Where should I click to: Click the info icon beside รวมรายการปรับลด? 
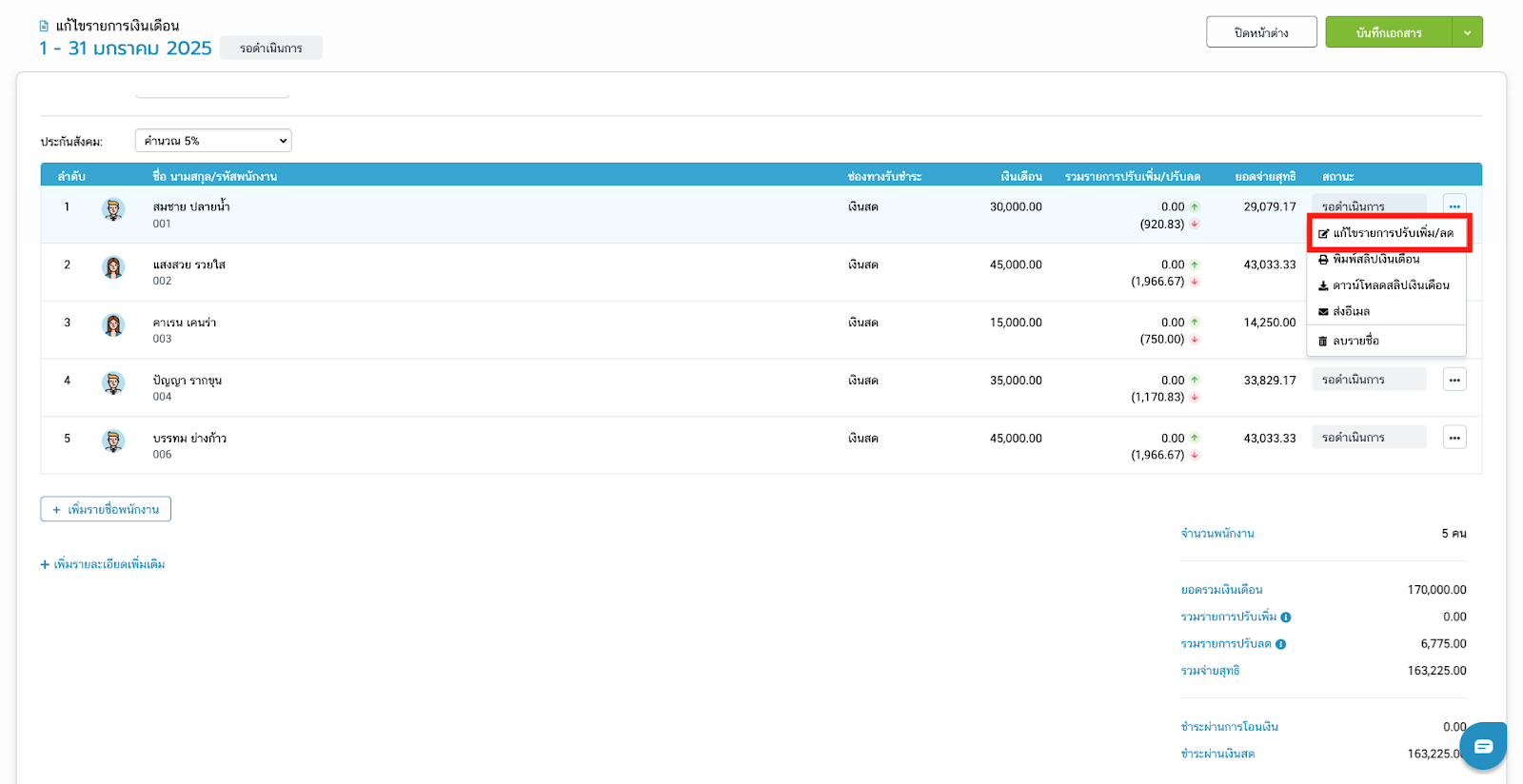click(1280, 644)
